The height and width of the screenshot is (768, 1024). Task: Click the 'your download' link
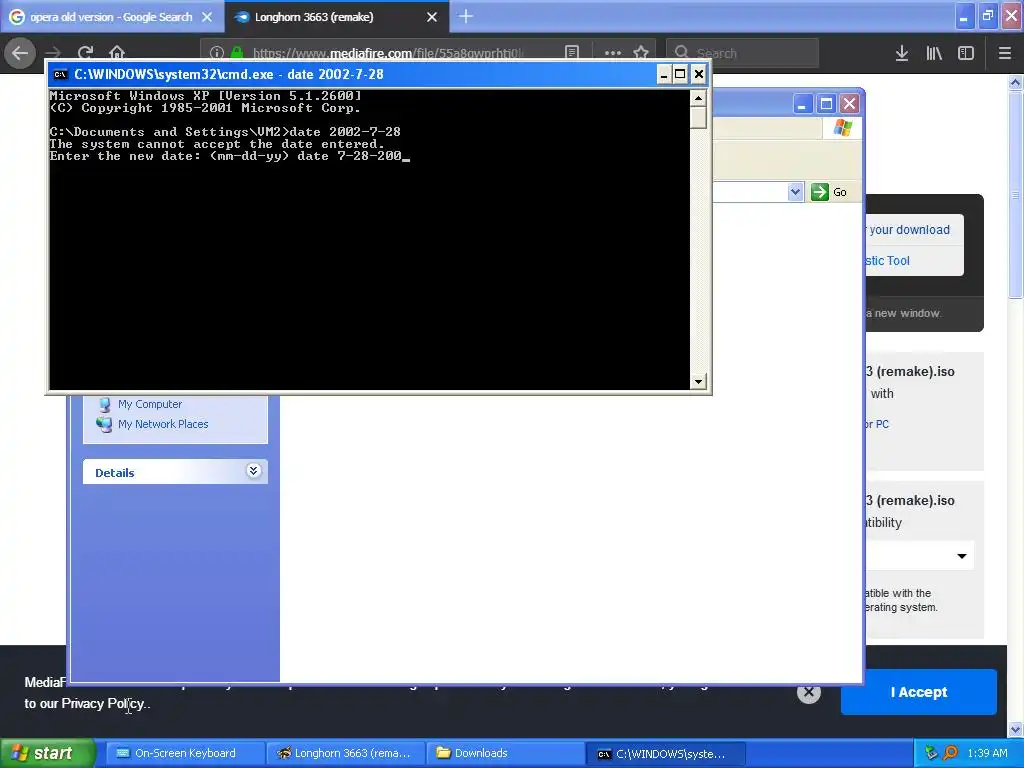coord(909,230)
